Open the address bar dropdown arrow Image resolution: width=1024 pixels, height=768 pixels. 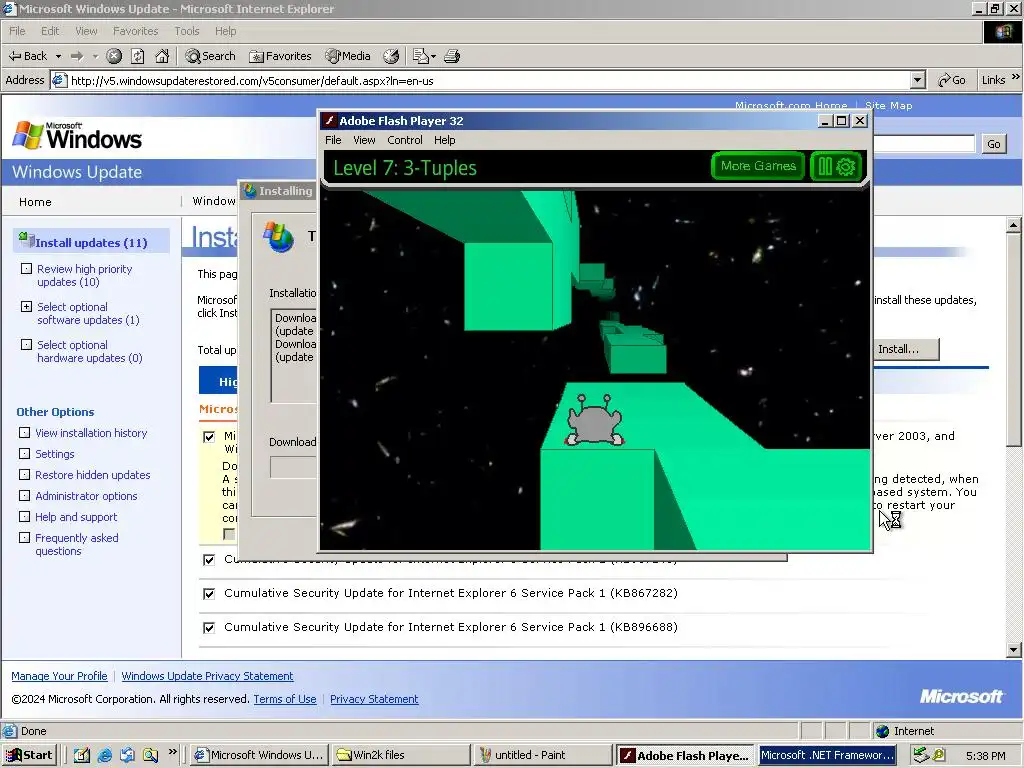918,80
